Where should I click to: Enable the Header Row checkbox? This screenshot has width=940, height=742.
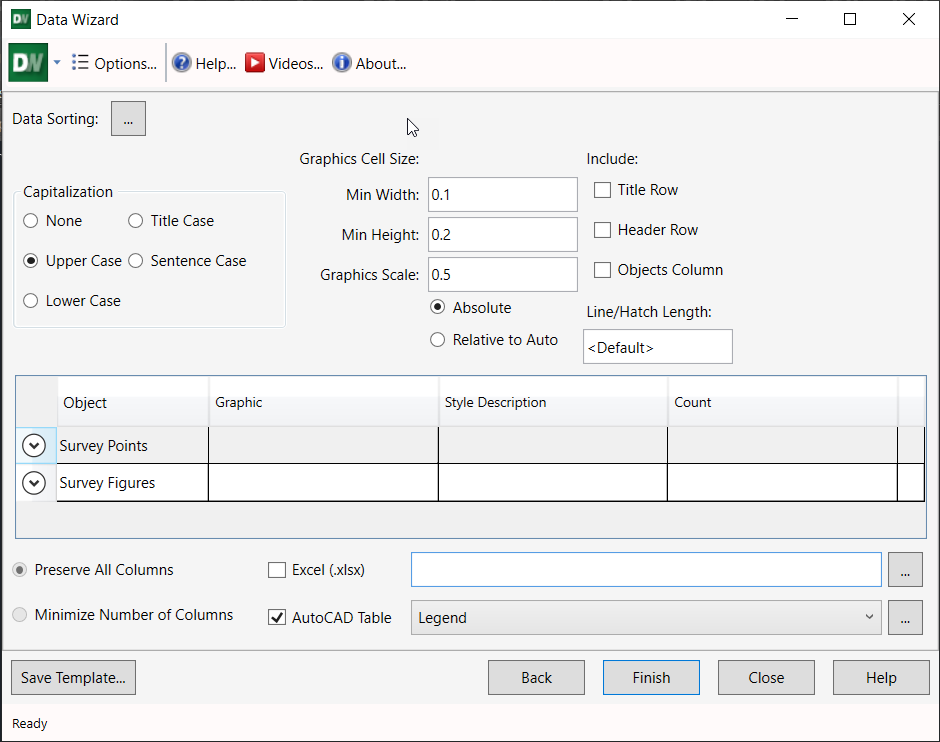tap(603, 230)
